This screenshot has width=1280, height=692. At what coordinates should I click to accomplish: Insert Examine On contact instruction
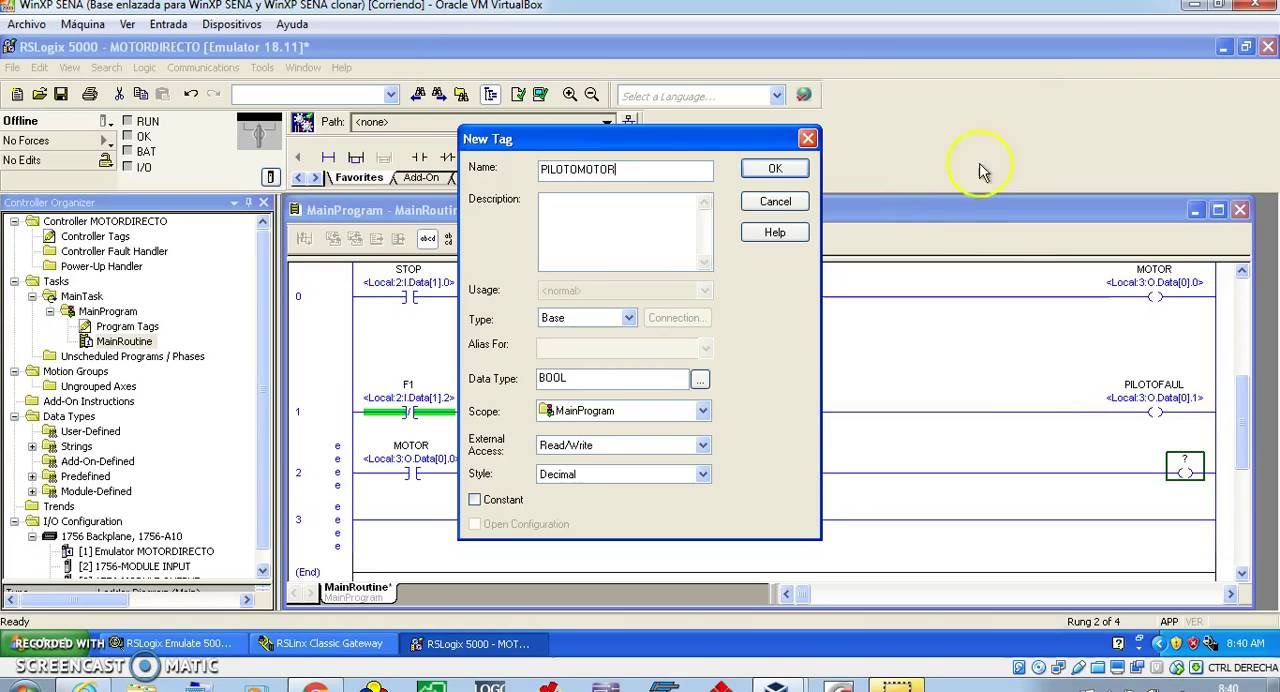[420, 157]
